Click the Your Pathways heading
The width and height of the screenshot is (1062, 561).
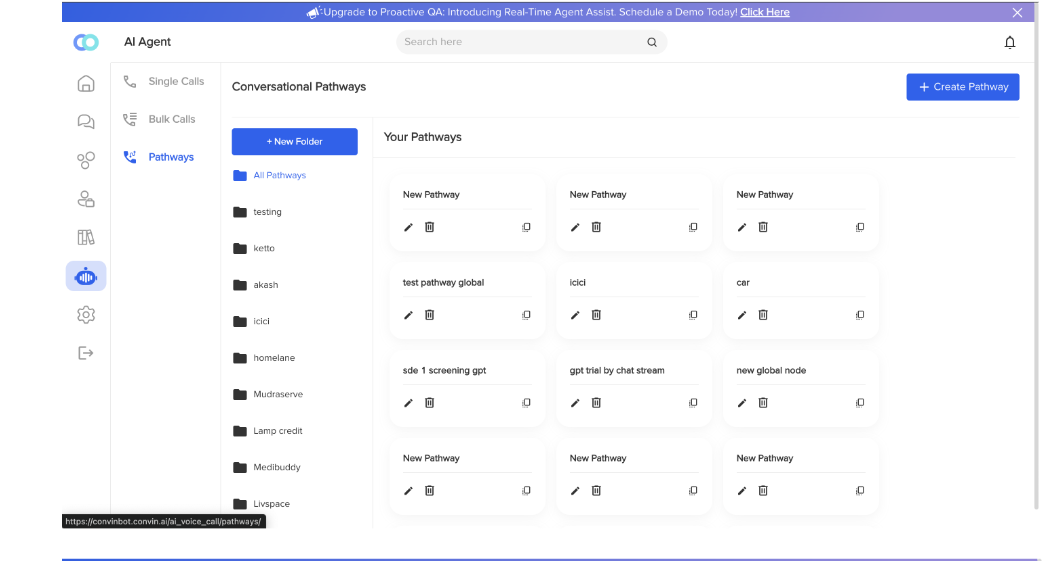pos(423,137)
